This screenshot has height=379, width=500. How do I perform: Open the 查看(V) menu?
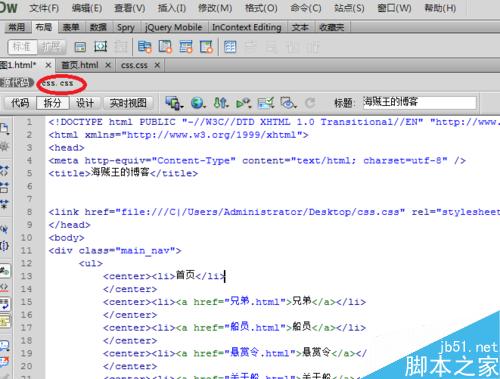130,8
